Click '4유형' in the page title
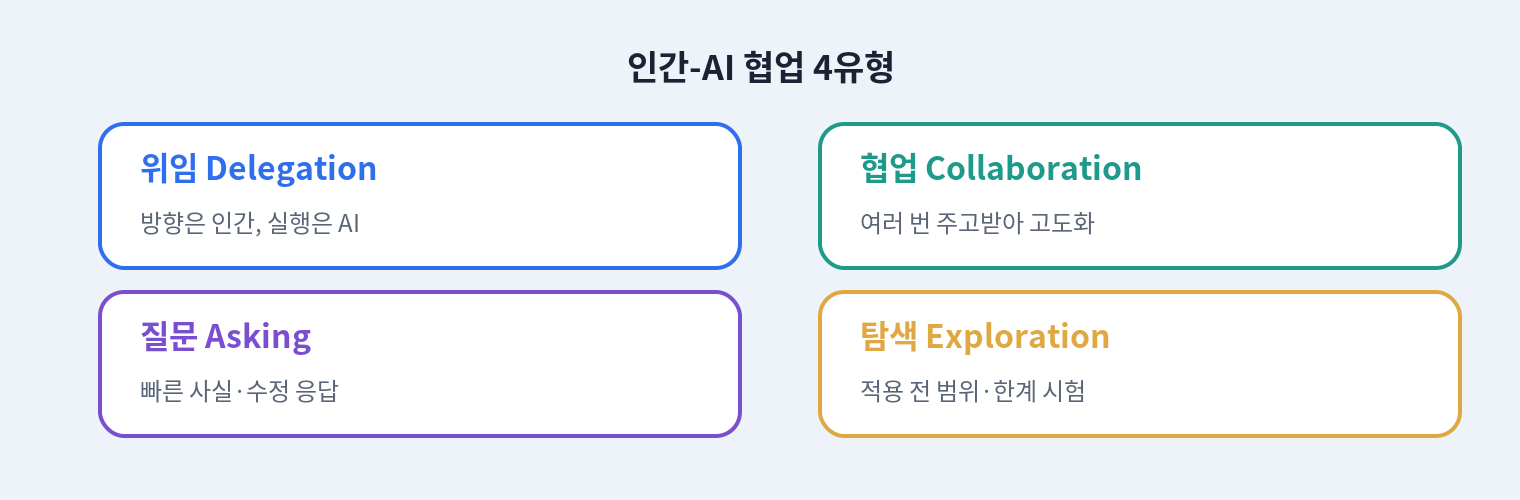Screen dimensions: 1520x500 [853, 68]
